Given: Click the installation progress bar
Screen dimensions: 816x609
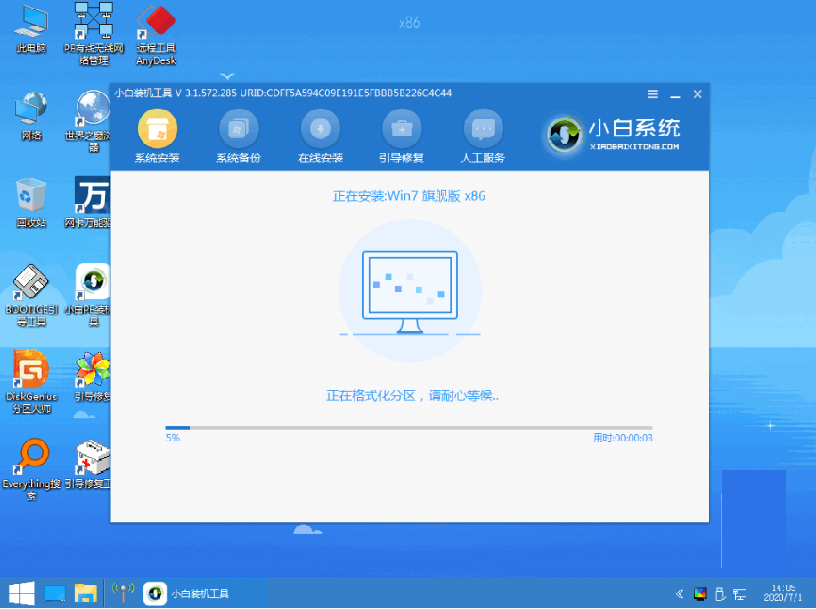Looking at the screenshot, I should pos(409,428).
